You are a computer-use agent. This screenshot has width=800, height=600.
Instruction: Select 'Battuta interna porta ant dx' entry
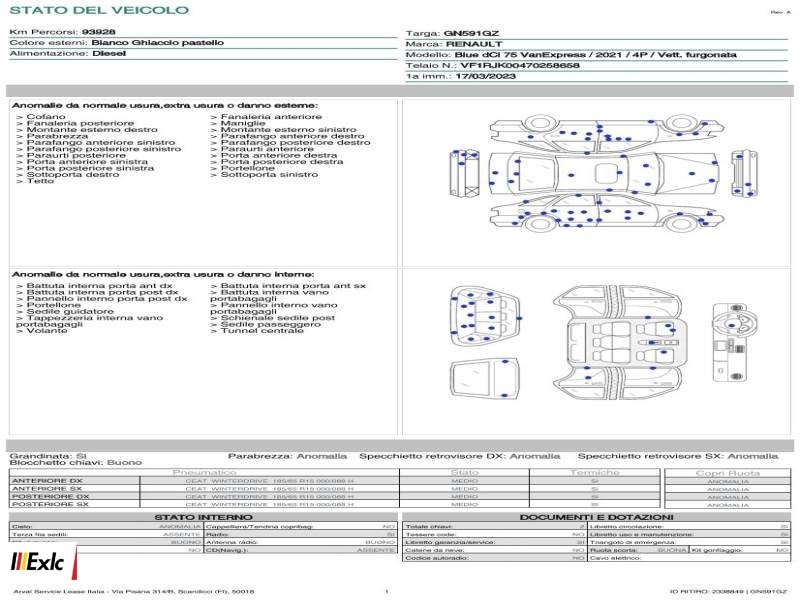pyautogui.click(x=99, y=286)
